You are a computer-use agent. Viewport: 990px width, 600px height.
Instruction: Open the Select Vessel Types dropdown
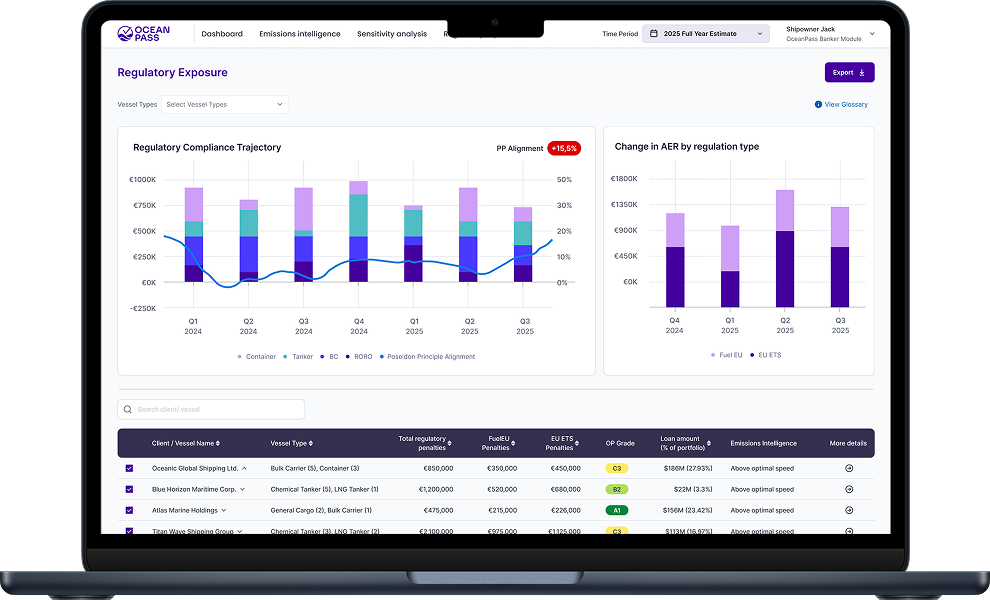tap(224, 104)
